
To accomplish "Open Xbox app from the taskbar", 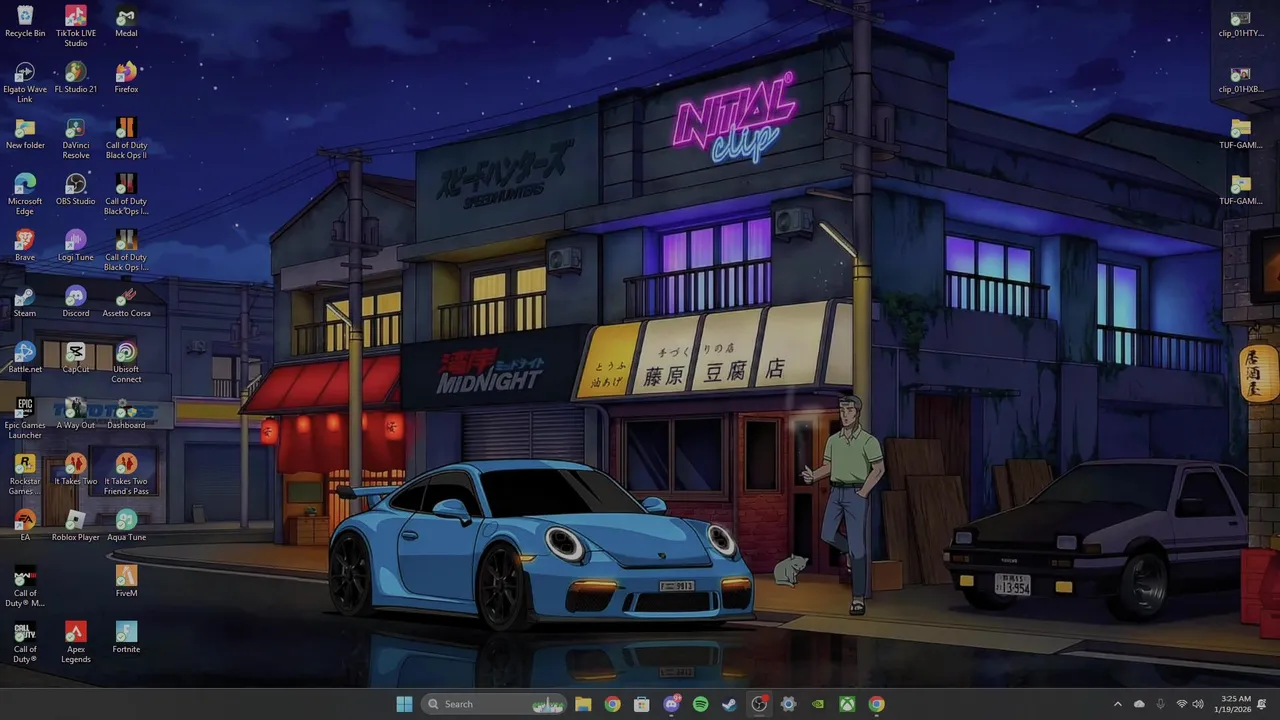I will coord(847,704).
